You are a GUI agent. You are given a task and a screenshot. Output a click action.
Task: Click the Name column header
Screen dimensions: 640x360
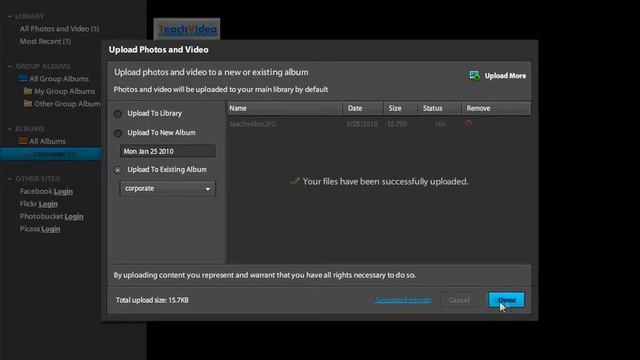(284, 108)
